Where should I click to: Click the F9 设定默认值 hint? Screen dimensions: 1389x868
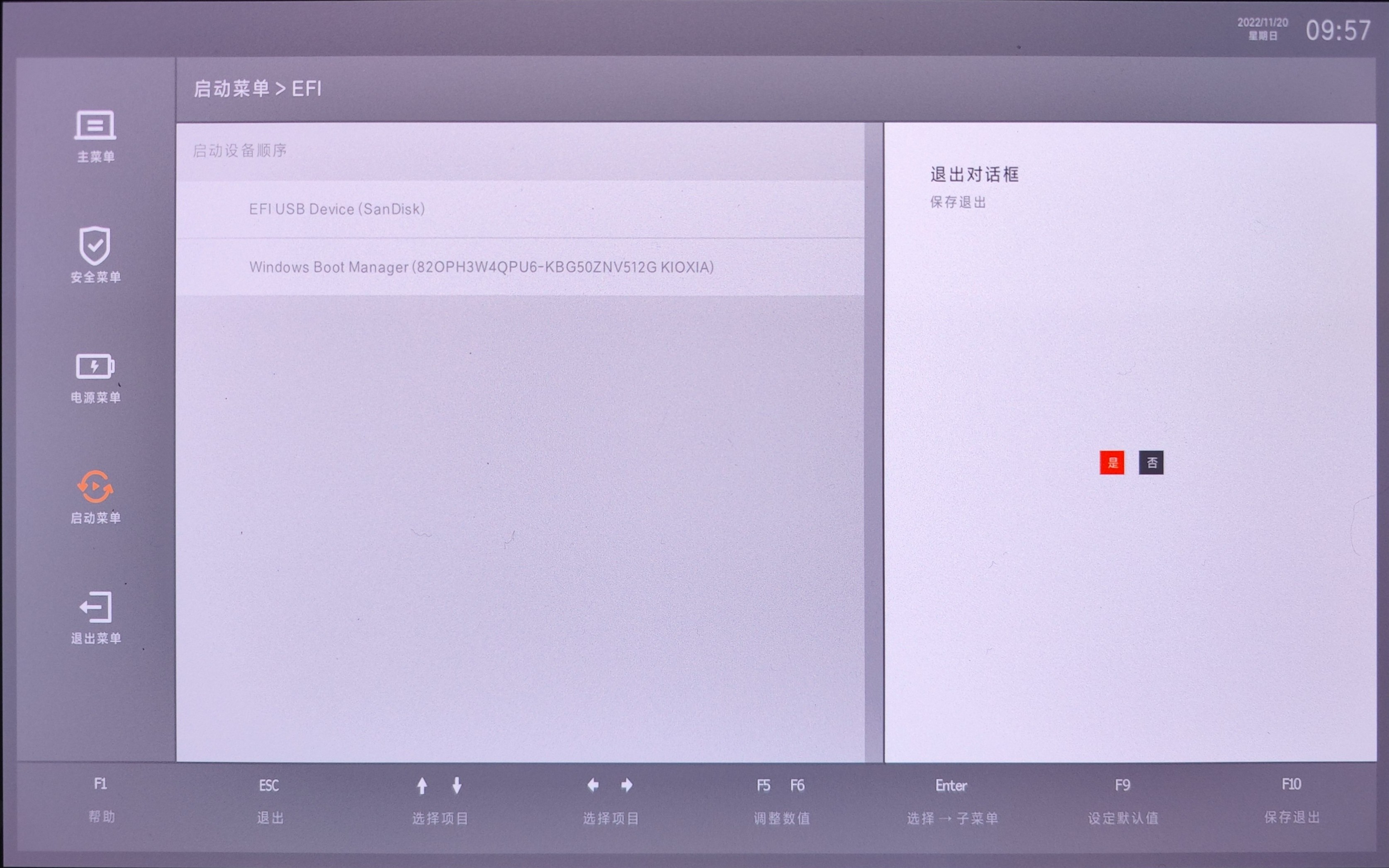click(x=1123, y=801)
